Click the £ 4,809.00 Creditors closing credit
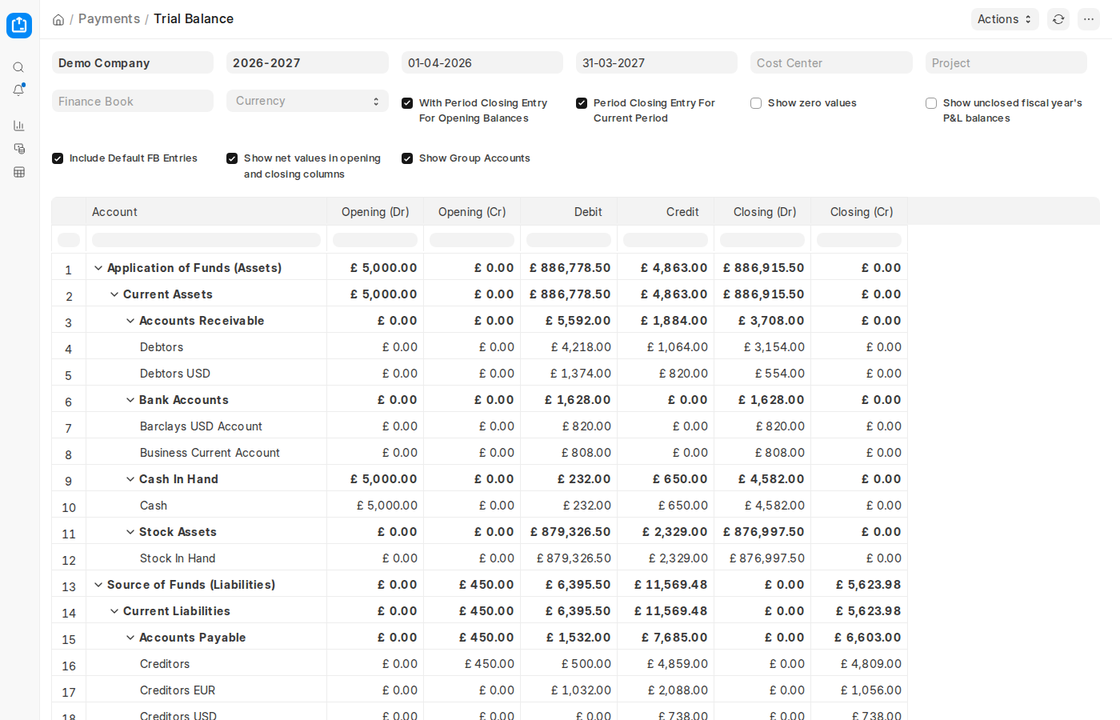 click(x=871, y=664)
